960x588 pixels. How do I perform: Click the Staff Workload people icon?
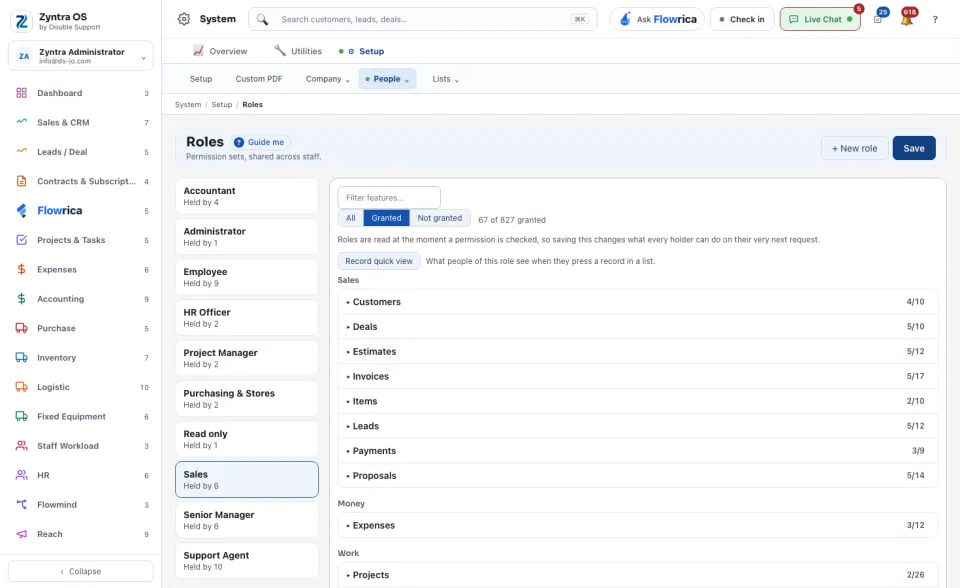[x=21, y=446]
